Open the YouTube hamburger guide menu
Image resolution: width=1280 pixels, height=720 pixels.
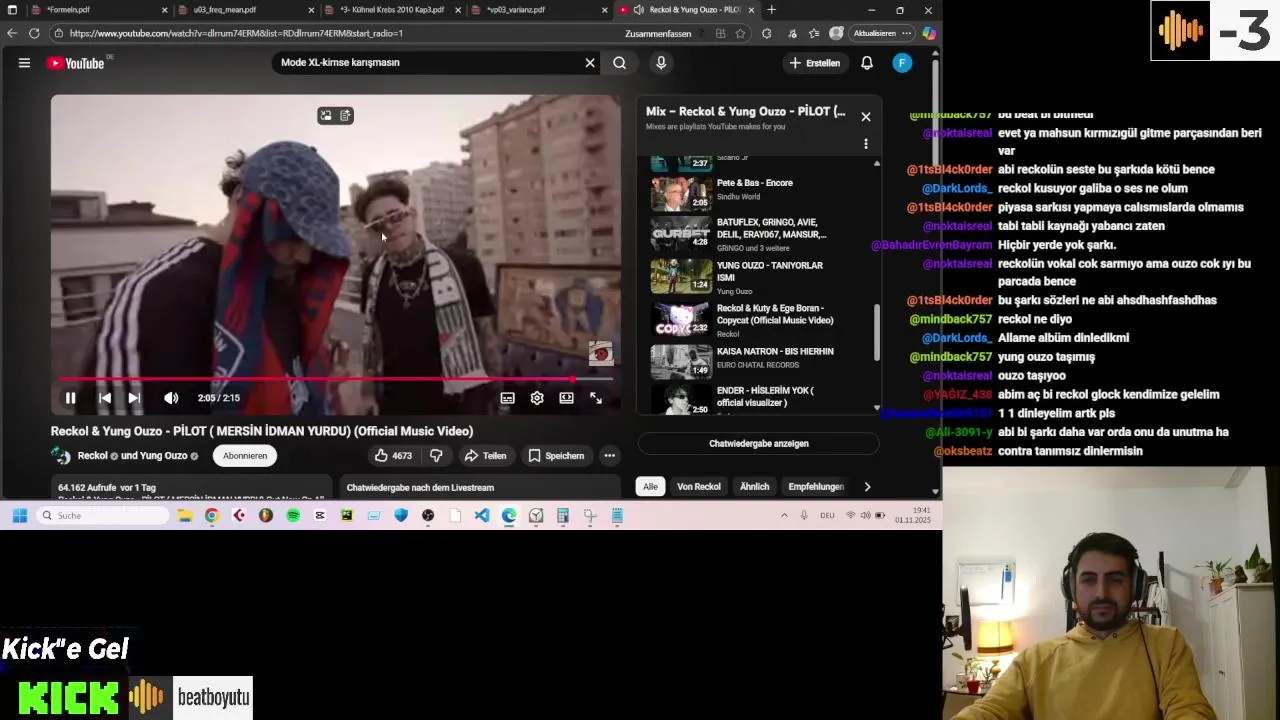24,63
